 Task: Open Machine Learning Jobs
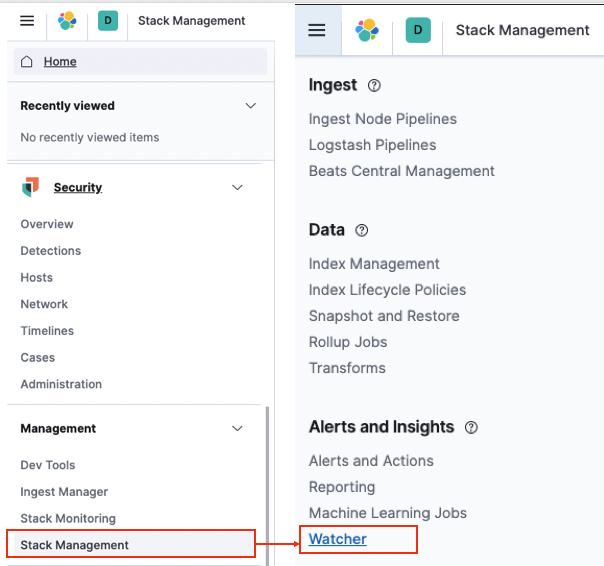coord(388,513)
